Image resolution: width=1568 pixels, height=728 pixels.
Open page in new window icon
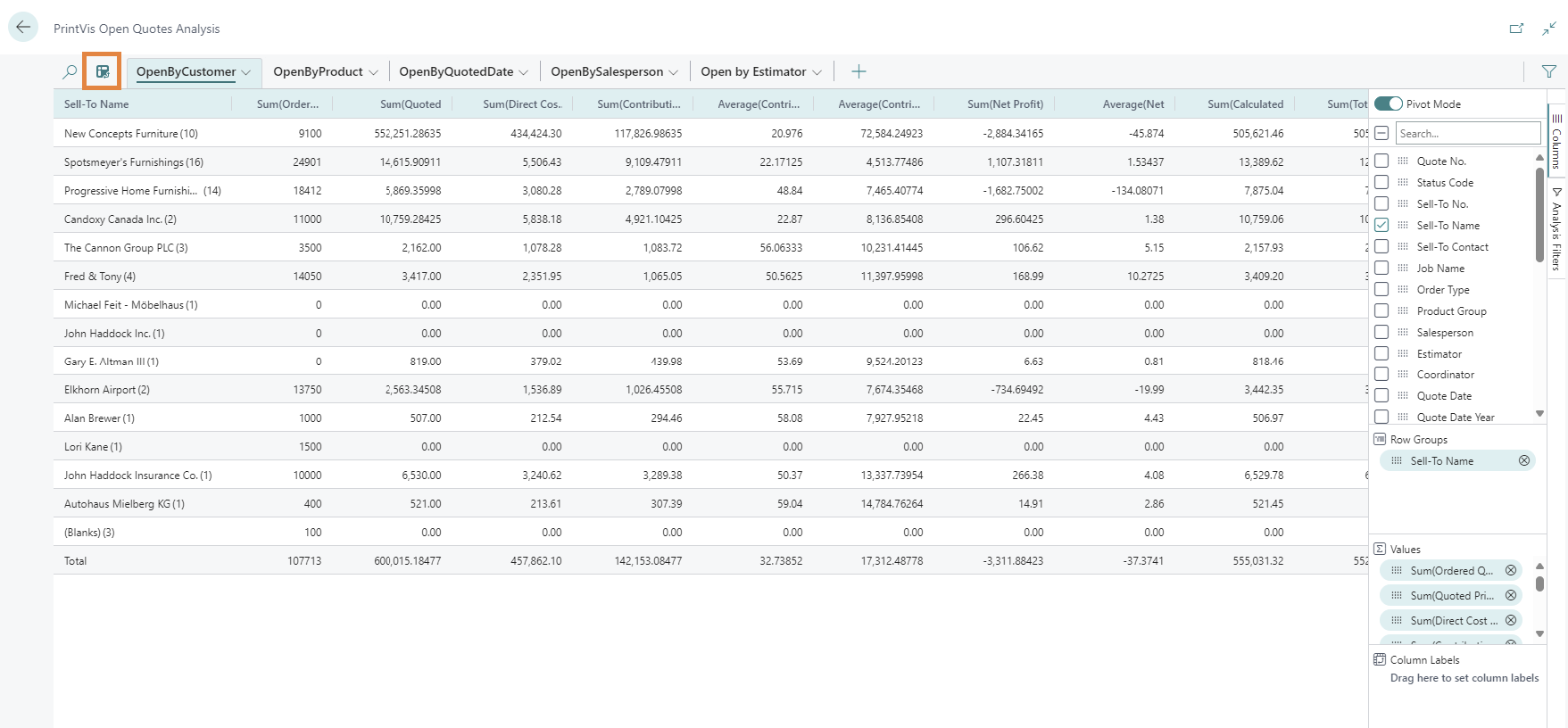pyautogui.click(x=1516, y=29)
